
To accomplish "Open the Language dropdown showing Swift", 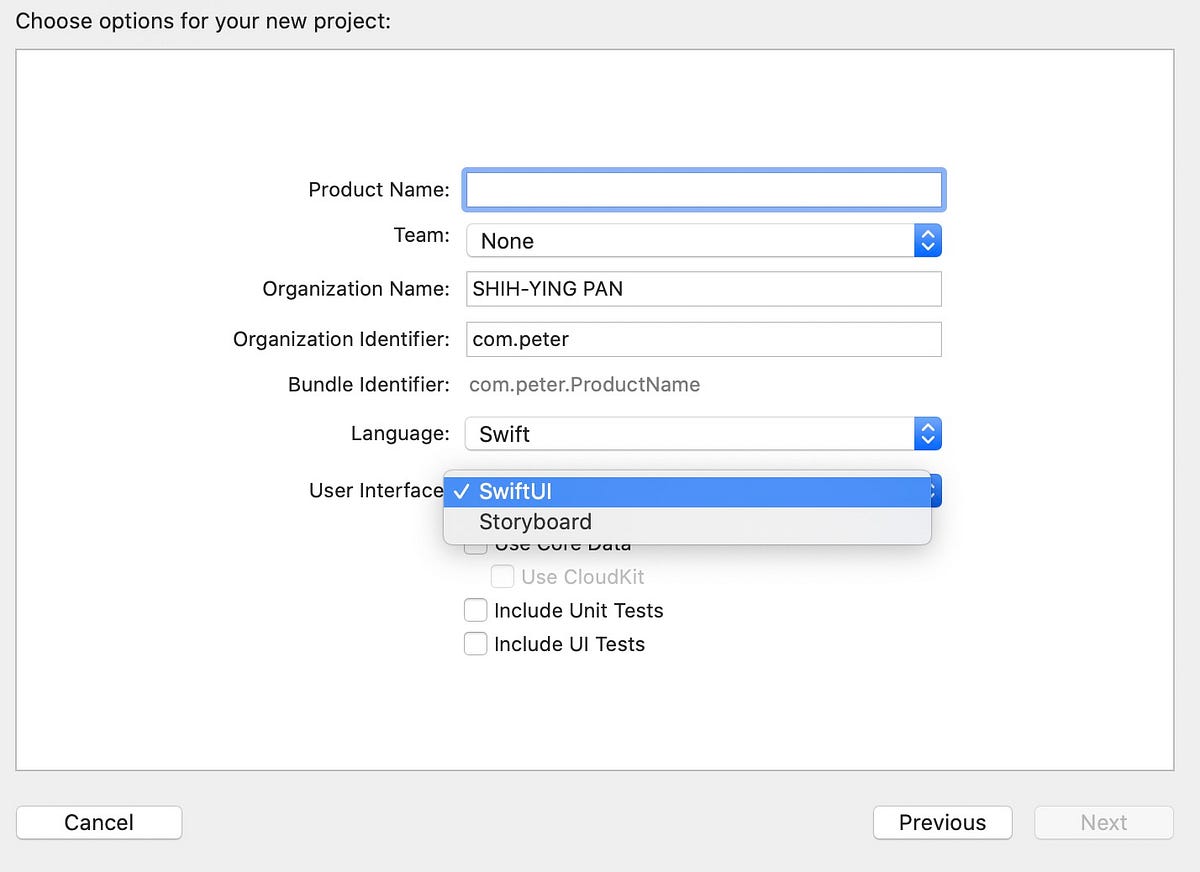I will 700,433.
